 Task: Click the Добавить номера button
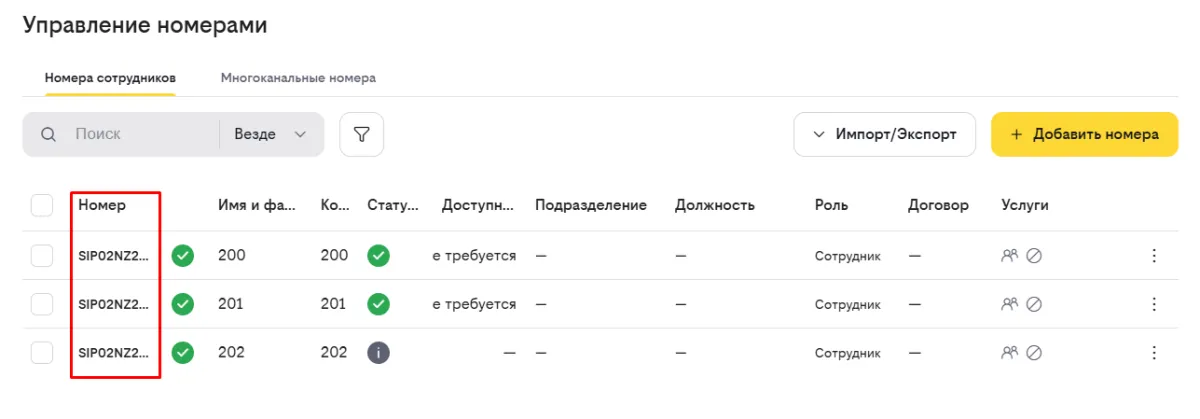1085,134
